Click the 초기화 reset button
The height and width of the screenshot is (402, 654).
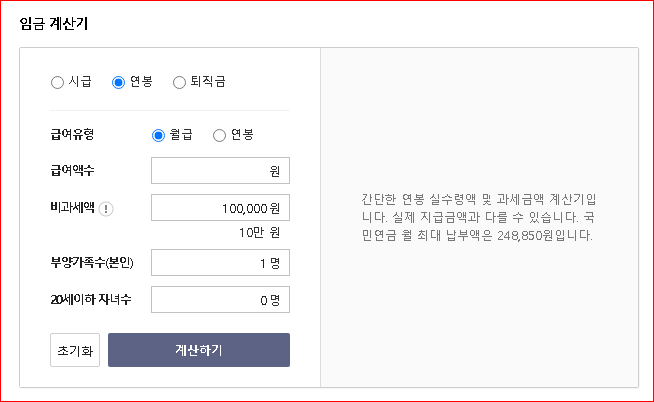(x=75, y=350)
